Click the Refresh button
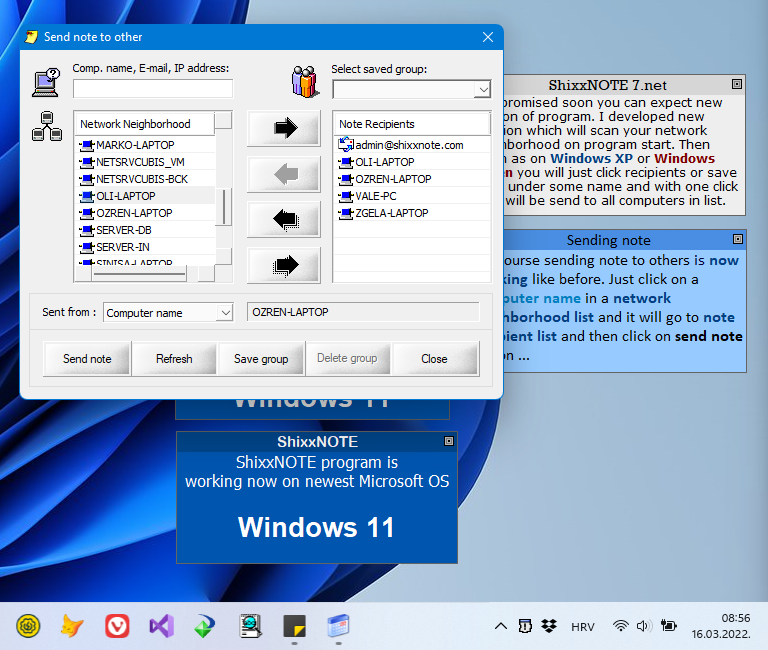This screenshot has width=768, height=650. pos(174,359)
